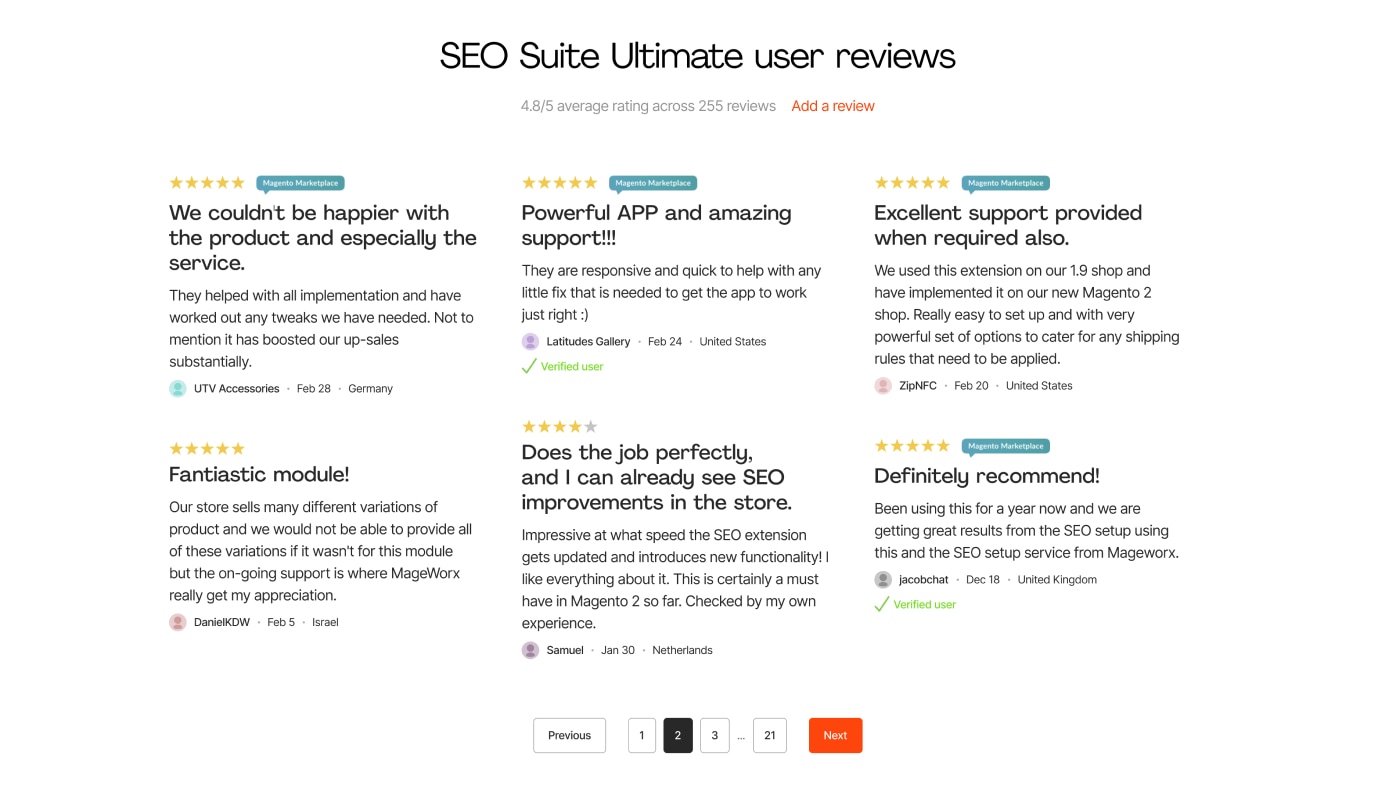Click Latitudes Gallery reviewer avatar
The width and height of the screenshot is (1396, 796).
point(529,341)
